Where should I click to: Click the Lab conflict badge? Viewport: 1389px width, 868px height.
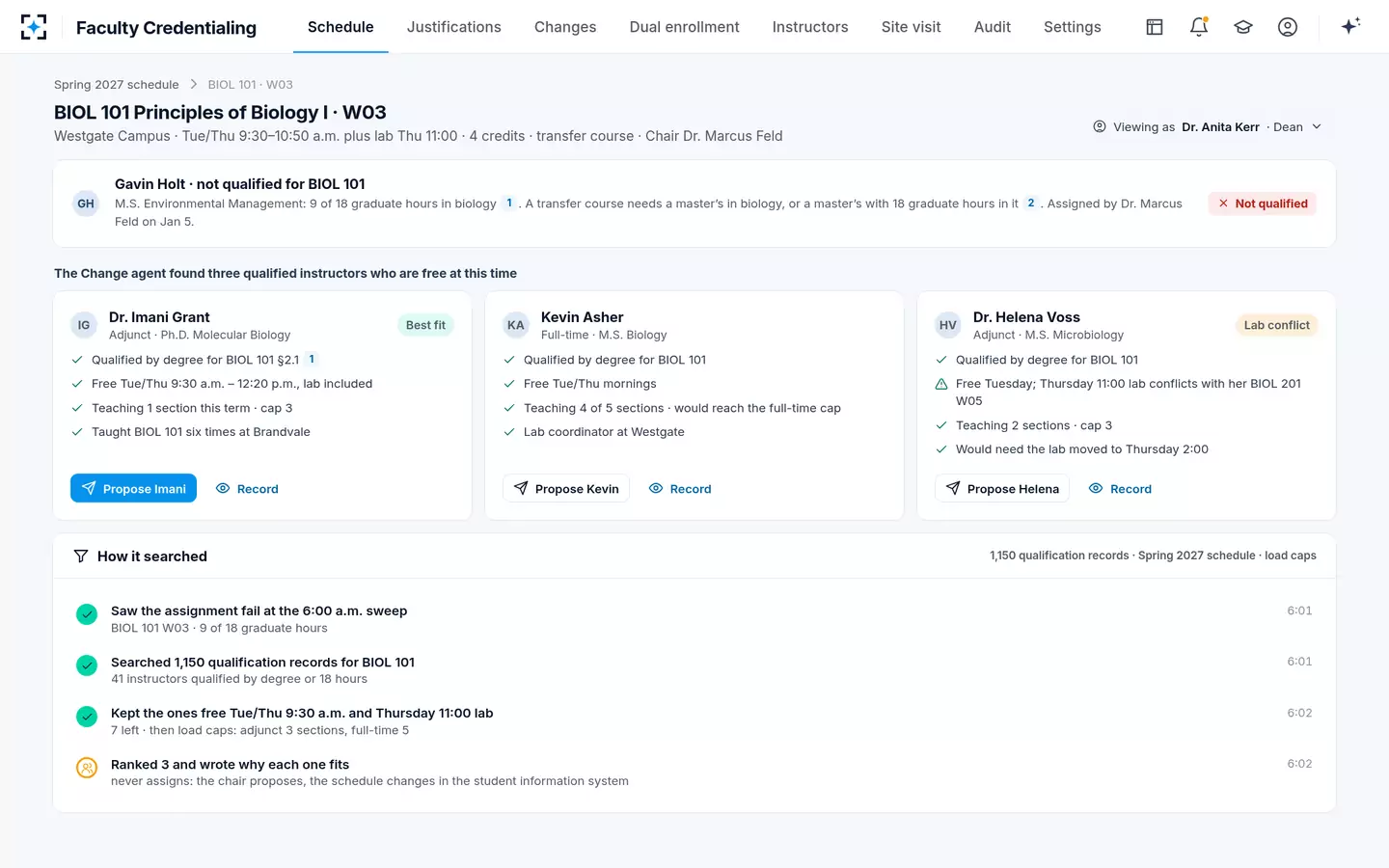pyautogui.click(x=1276, y=325)
